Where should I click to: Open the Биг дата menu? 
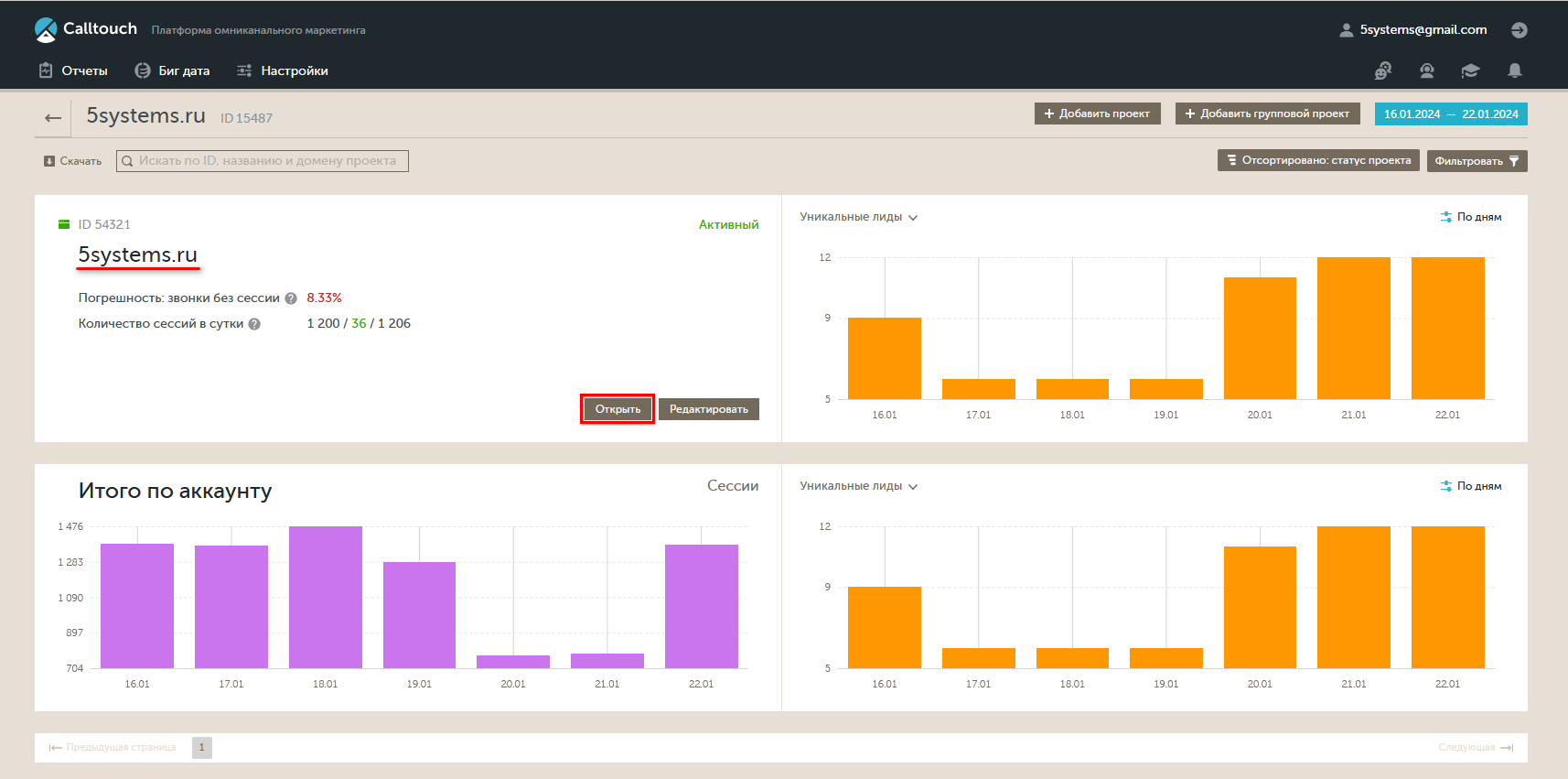pos(172,70)
